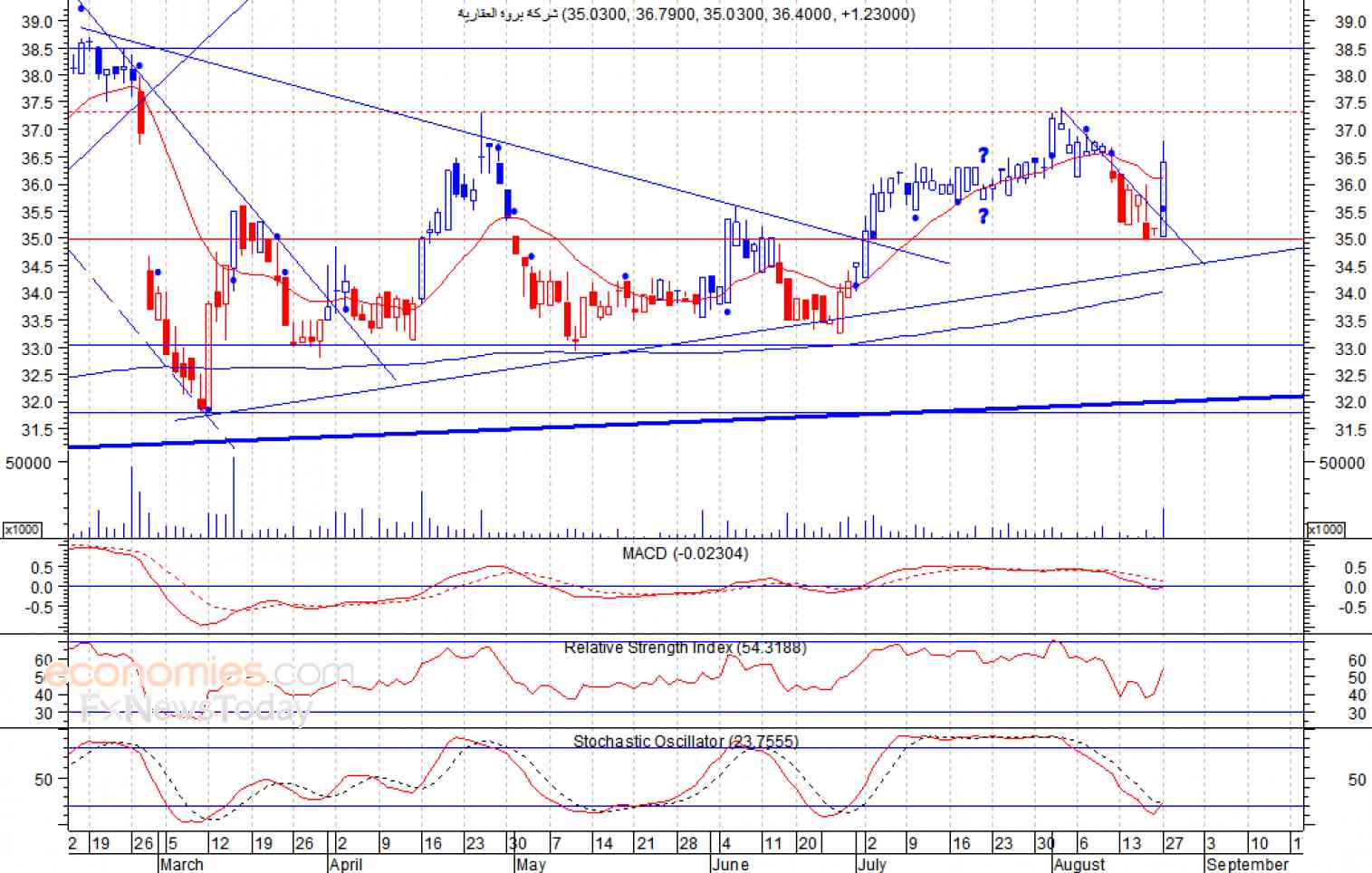Screen dimensions: 1372x873
Task: Click the September month label
Action: pos(1247,864)
